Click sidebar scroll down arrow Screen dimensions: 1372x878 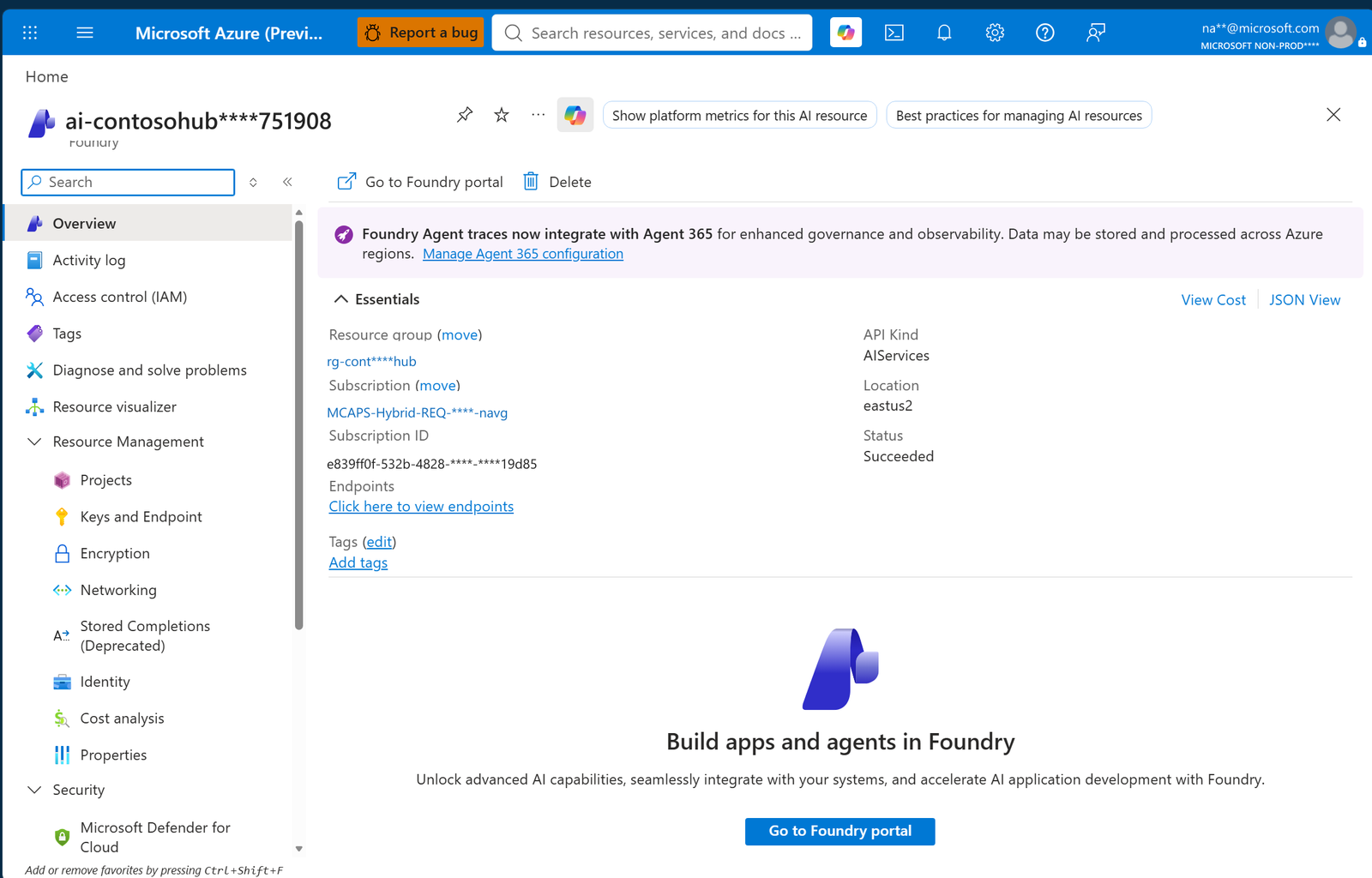299,849
